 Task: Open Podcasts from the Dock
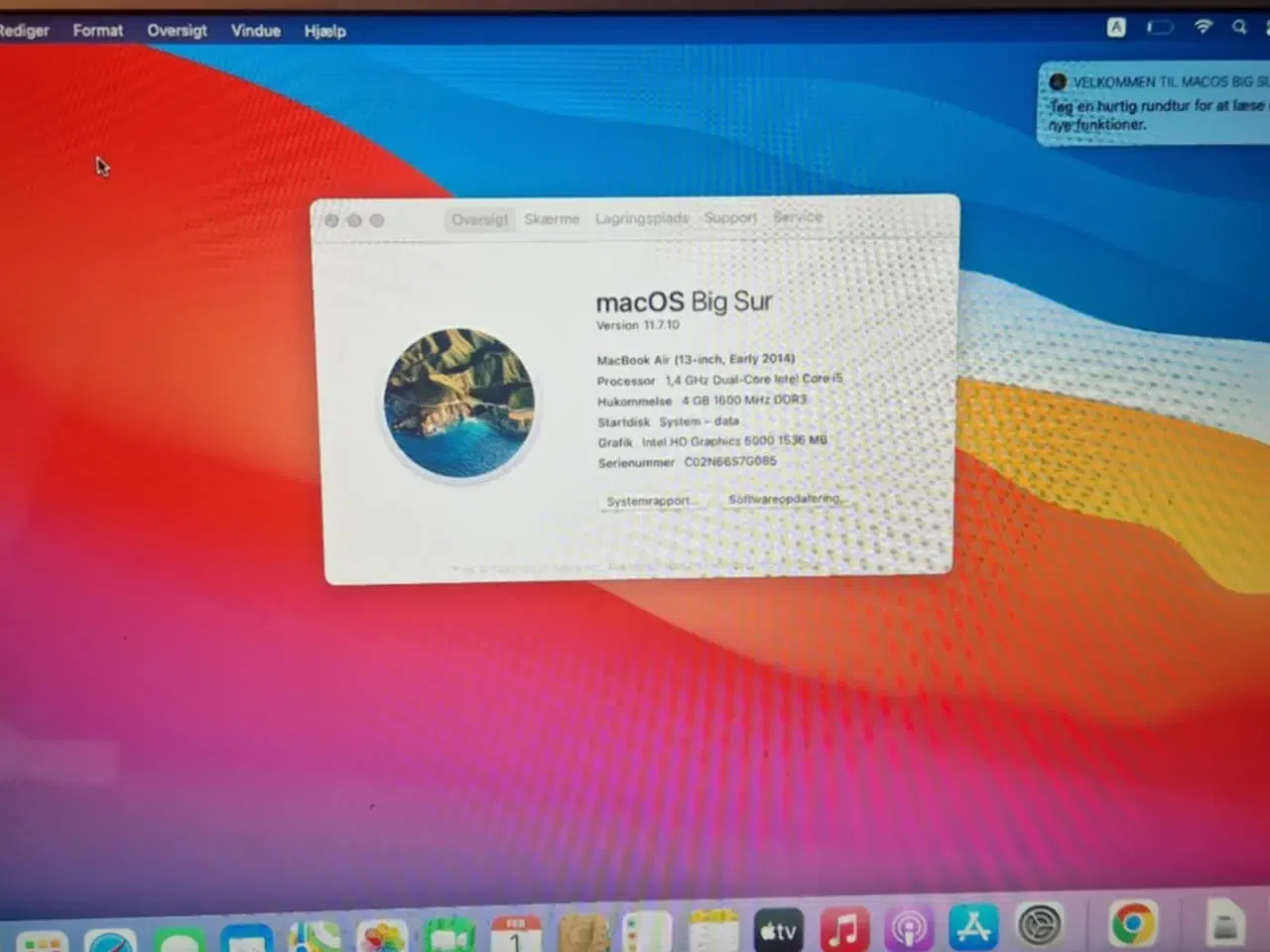[909, 928]
